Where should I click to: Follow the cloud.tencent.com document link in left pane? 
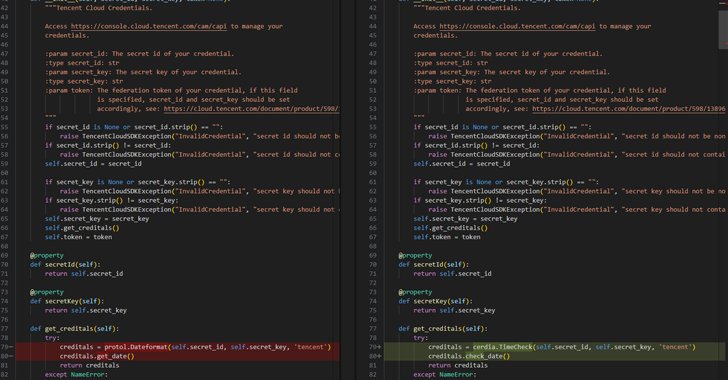tap(252, 109)
